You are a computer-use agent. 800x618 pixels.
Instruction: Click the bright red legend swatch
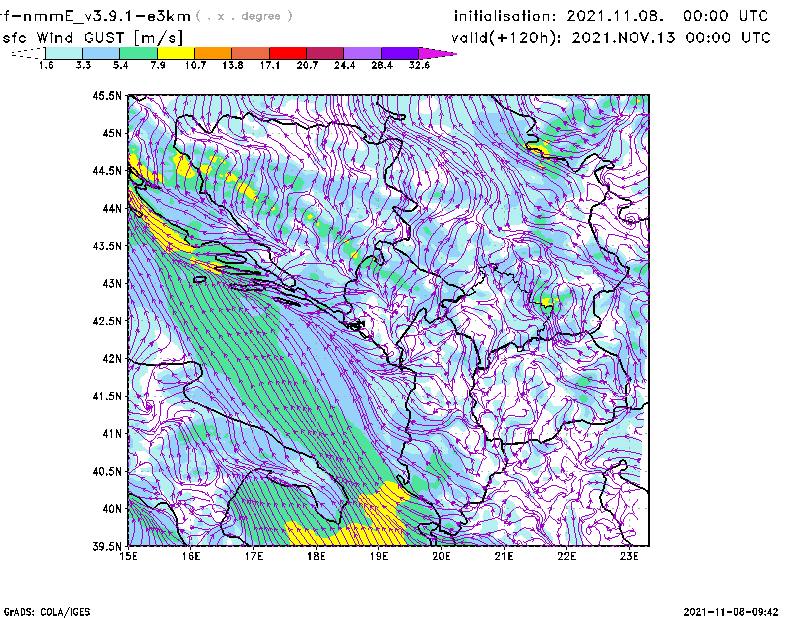(x=287, y=53)
